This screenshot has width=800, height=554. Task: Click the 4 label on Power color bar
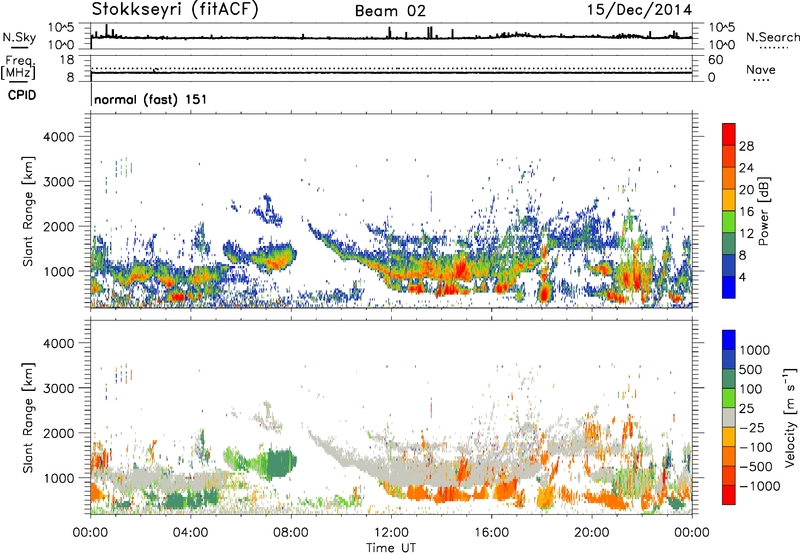pos(742,277)
